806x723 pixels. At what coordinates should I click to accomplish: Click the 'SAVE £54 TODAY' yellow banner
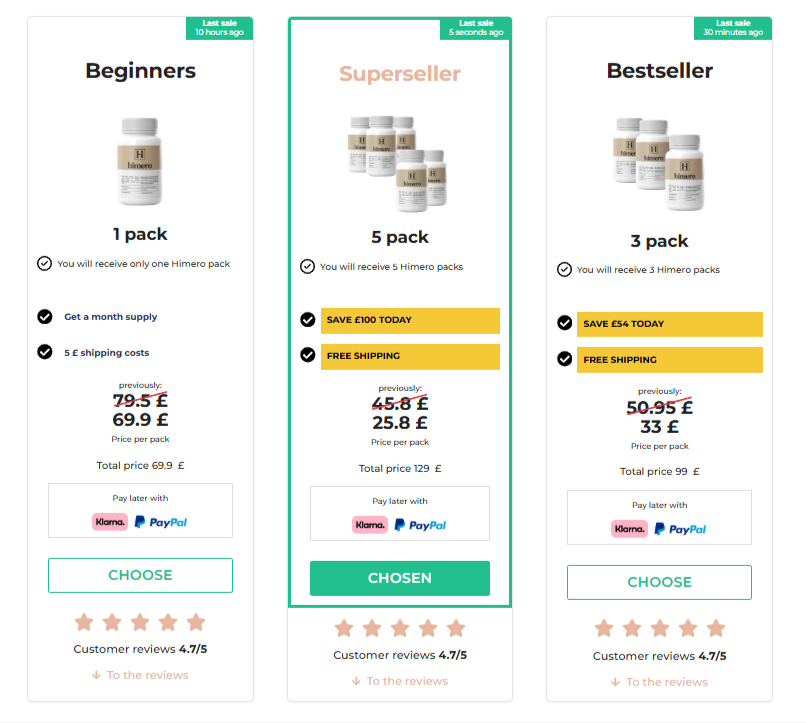(x=669, y=324)
